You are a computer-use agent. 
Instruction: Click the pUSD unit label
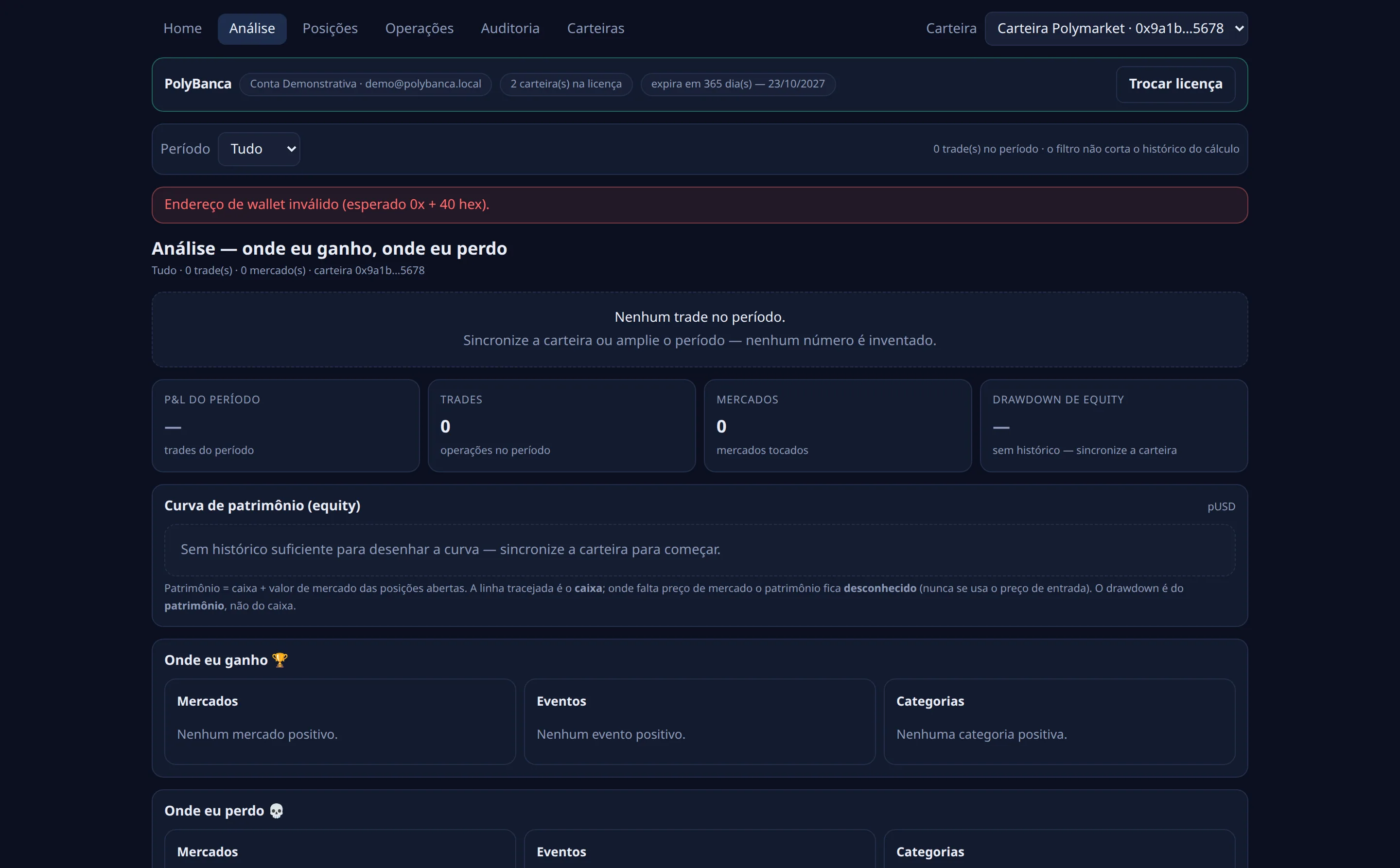[x=1221, y=506]
